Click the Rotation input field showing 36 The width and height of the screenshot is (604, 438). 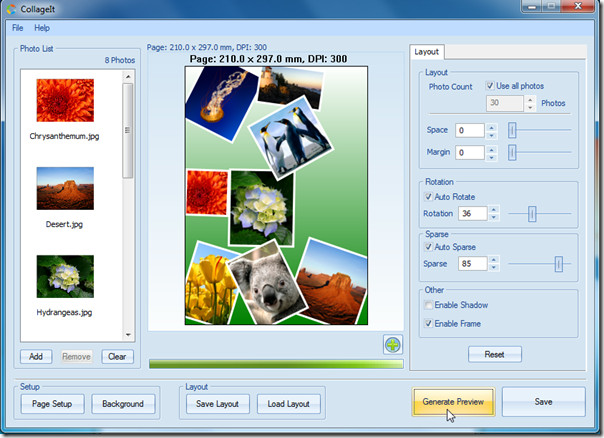(x=473, y=213)
